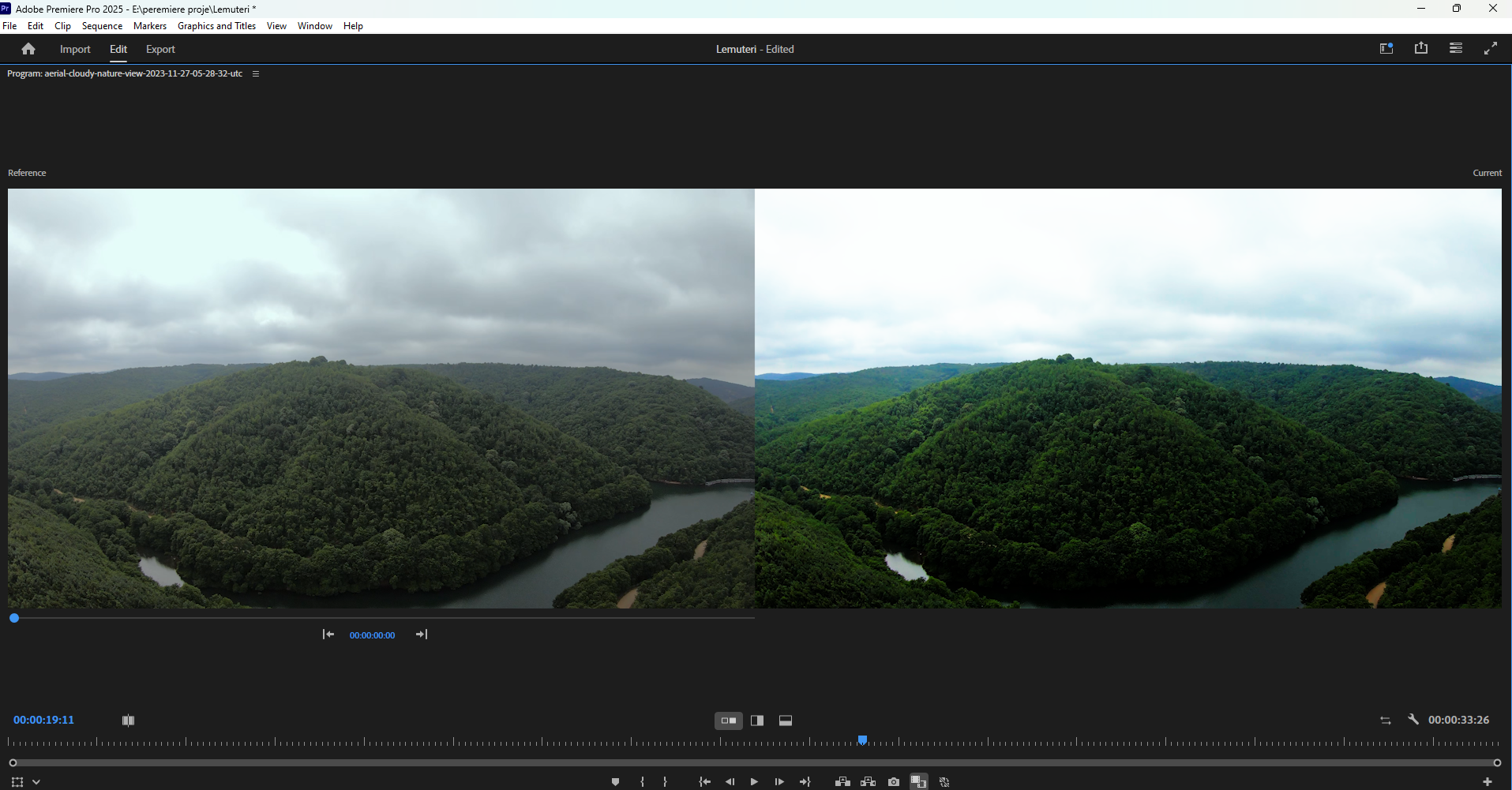Screen dimensions: 1512x790
Task: Select side by side comparison layout
Action: (x=729, y=721)
